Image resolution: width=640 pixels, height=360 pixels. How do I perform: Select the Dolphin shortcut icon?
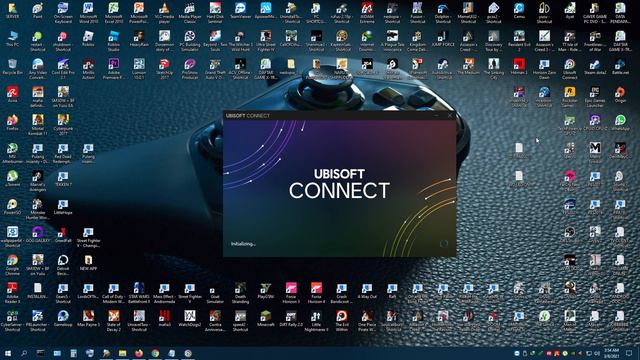click(x=443, y=12)
